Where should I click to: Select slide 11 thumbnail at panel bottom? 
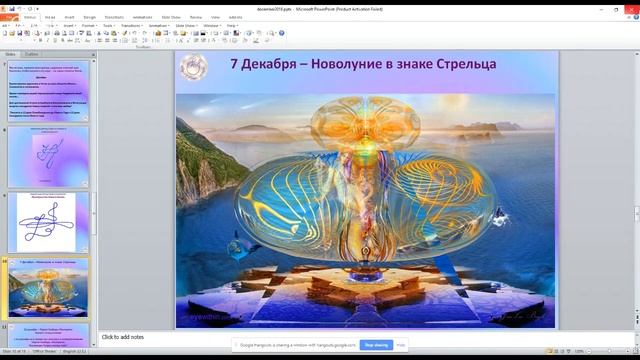coord(48,336)
